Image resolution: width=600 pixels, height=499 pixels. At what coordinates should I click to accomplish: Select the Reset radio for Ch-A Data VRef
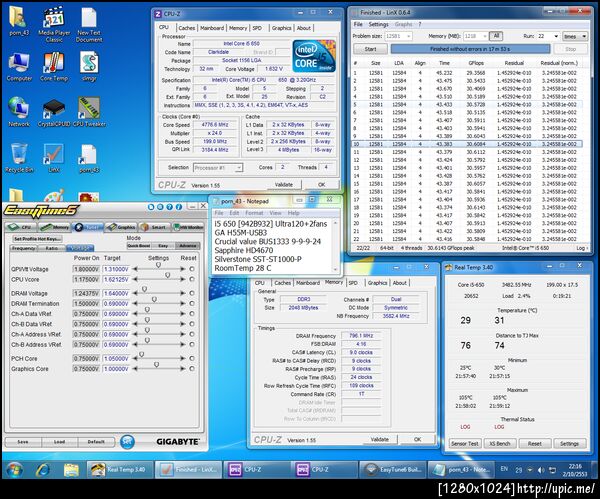click(192, 314)
